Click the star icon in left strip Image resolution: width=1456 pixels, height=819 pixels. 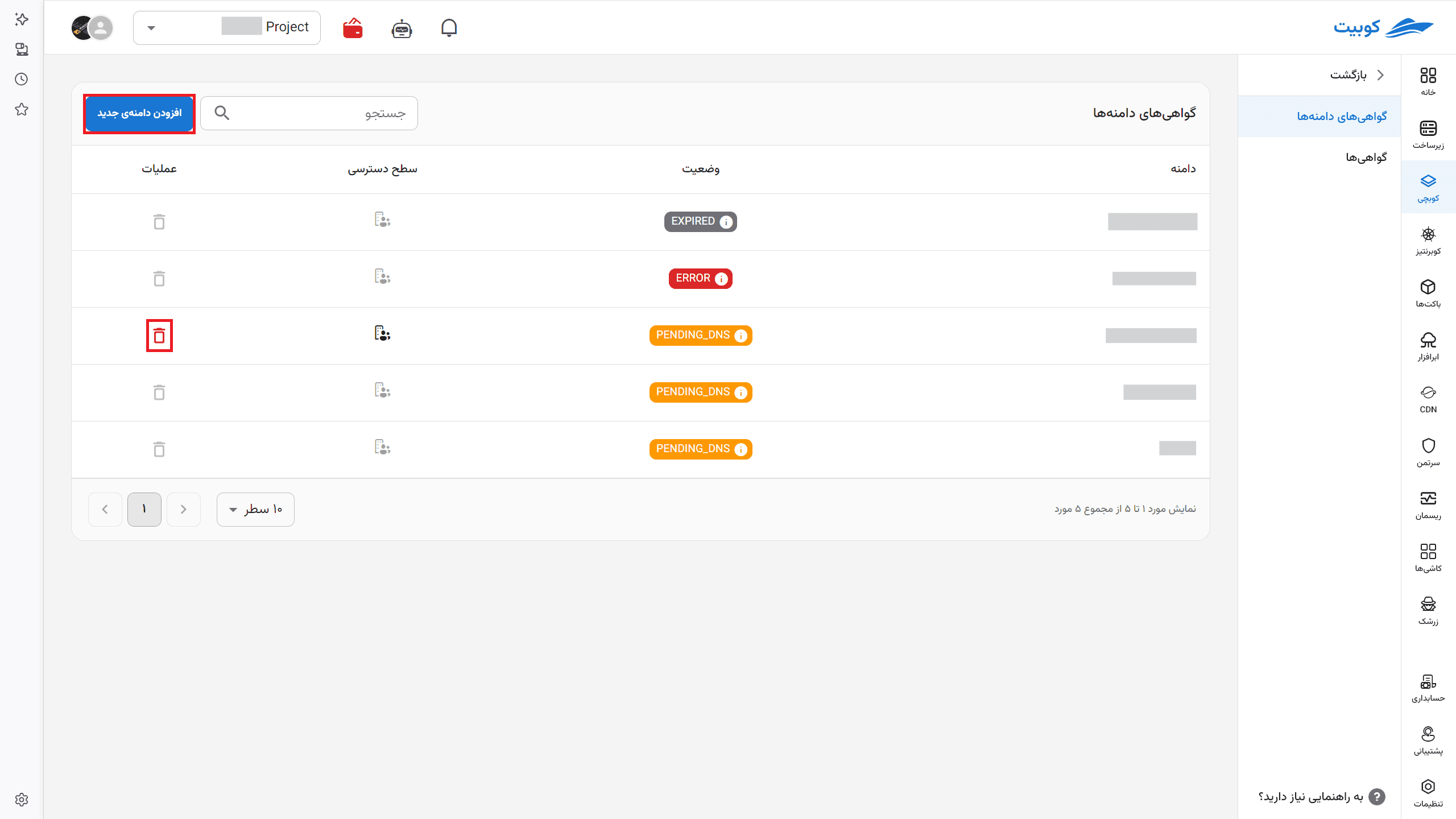pos(22,109)
